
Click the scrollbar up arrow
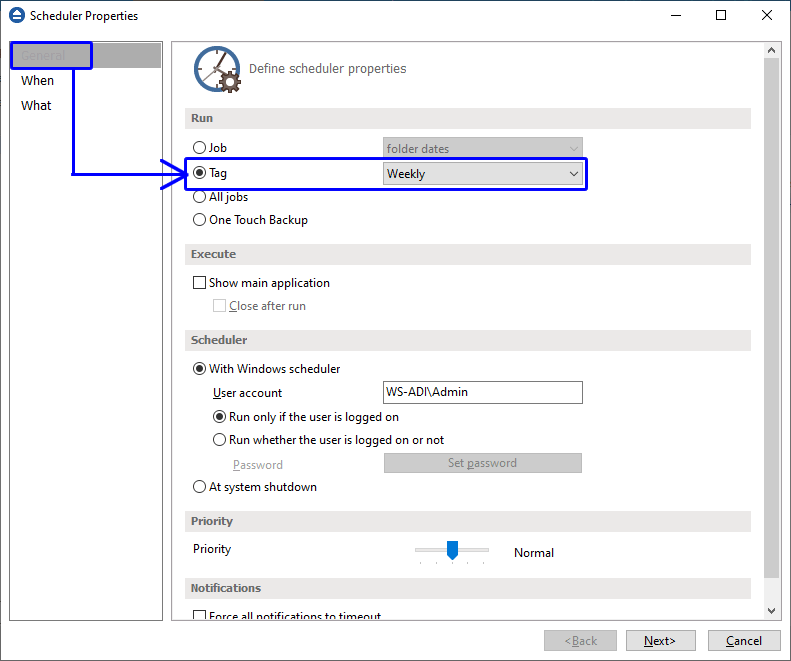[771, 50]
